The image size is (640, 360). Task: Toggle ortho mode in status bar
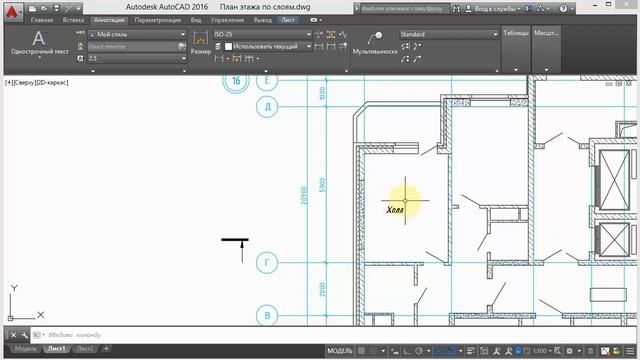[407, 351]
